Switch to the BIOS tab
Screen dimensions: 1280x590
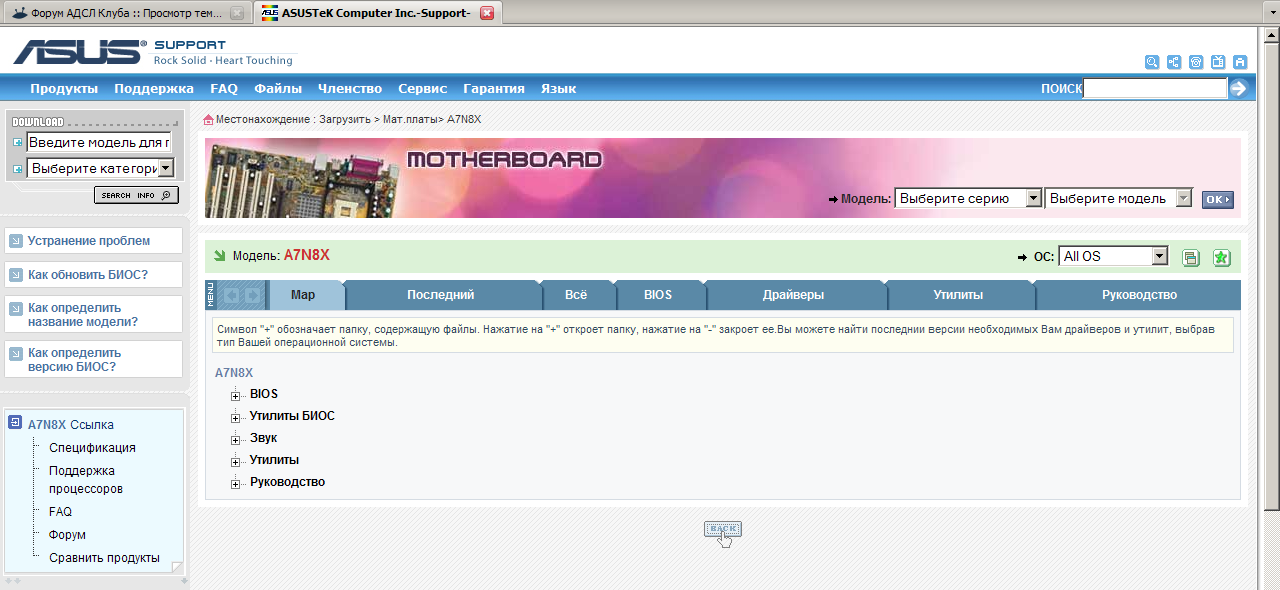(x=658, y=295)
